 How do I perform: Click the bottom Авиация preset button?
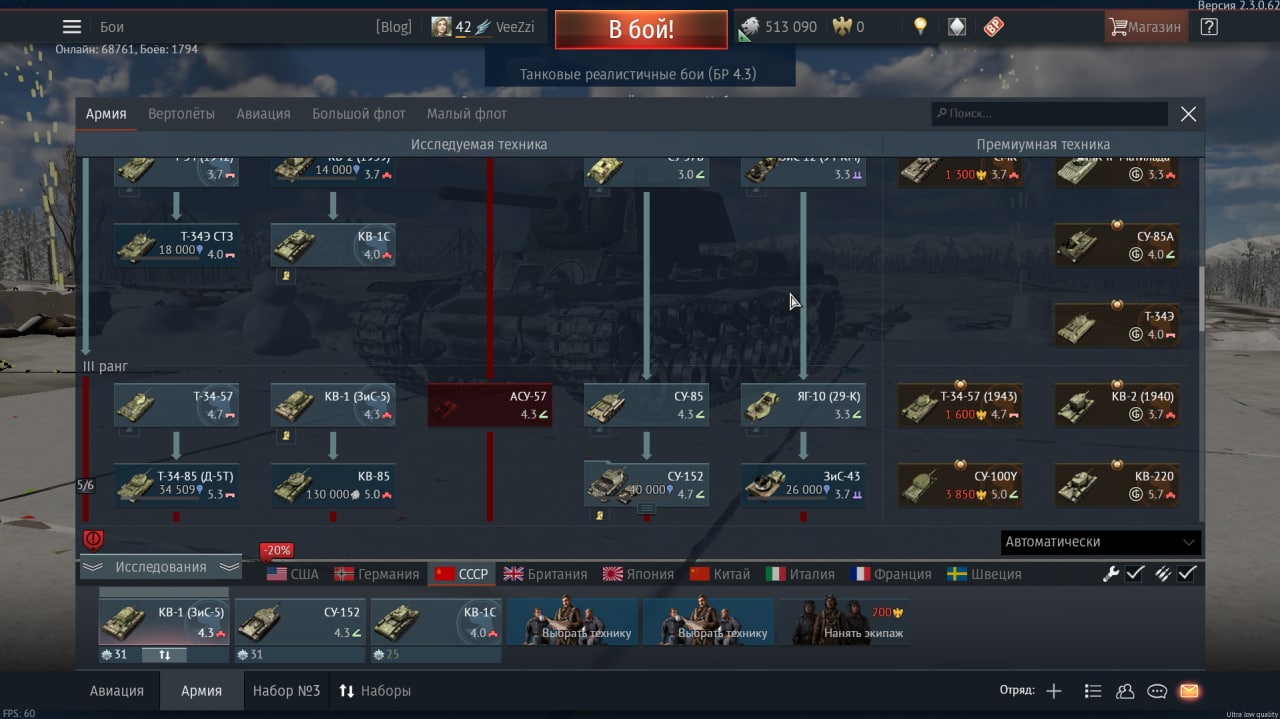click(x=117, y=691)
